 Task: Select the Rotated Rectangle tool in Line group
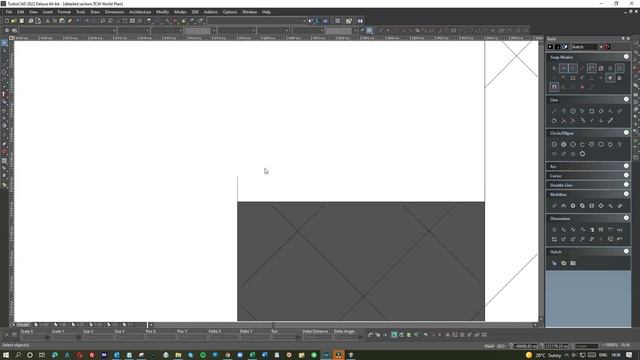pos(601,111)
